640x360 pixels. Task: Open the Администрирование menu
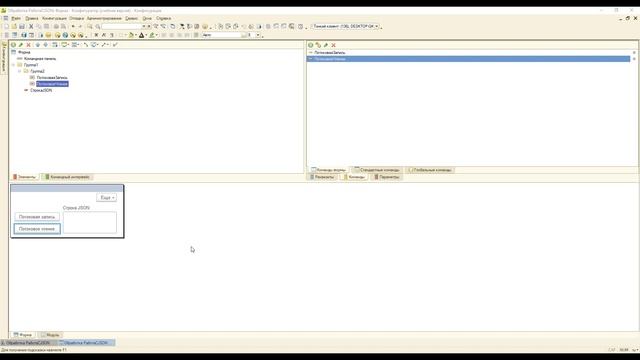(x=104, y=18)
